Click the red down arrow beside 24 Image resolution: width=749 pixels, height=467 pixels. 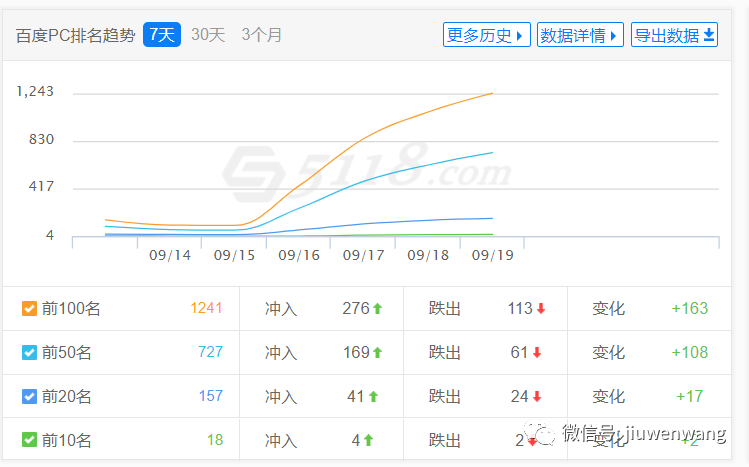tap(537, 397)
